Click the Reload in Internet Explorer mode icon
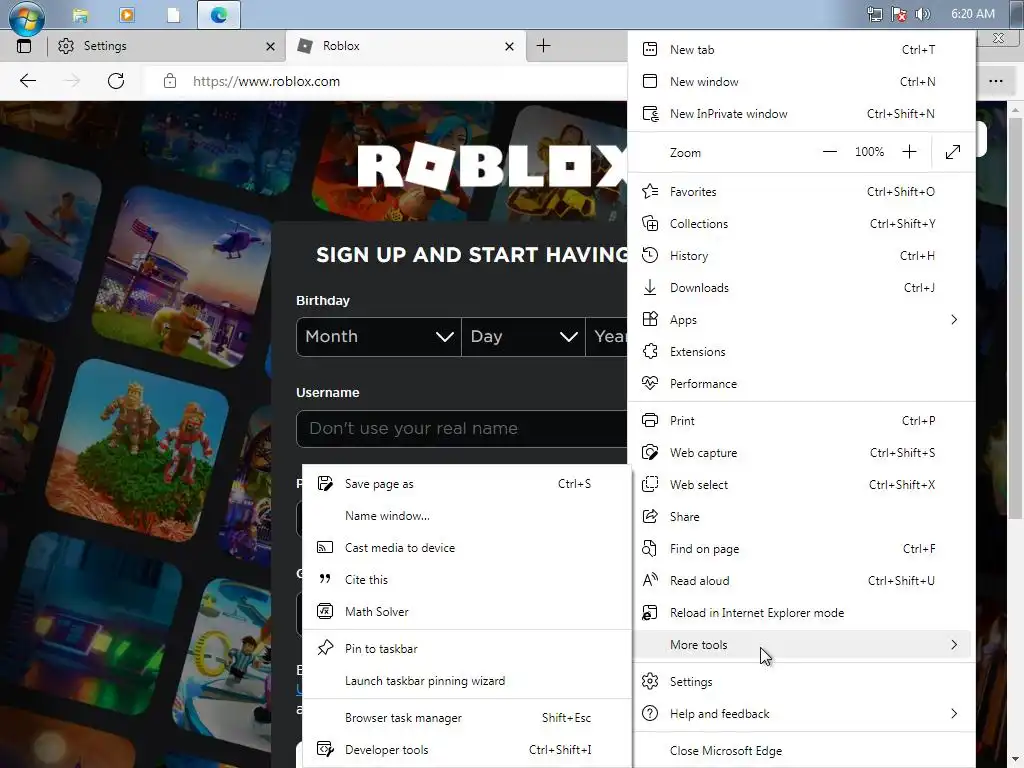 point(650,613)
